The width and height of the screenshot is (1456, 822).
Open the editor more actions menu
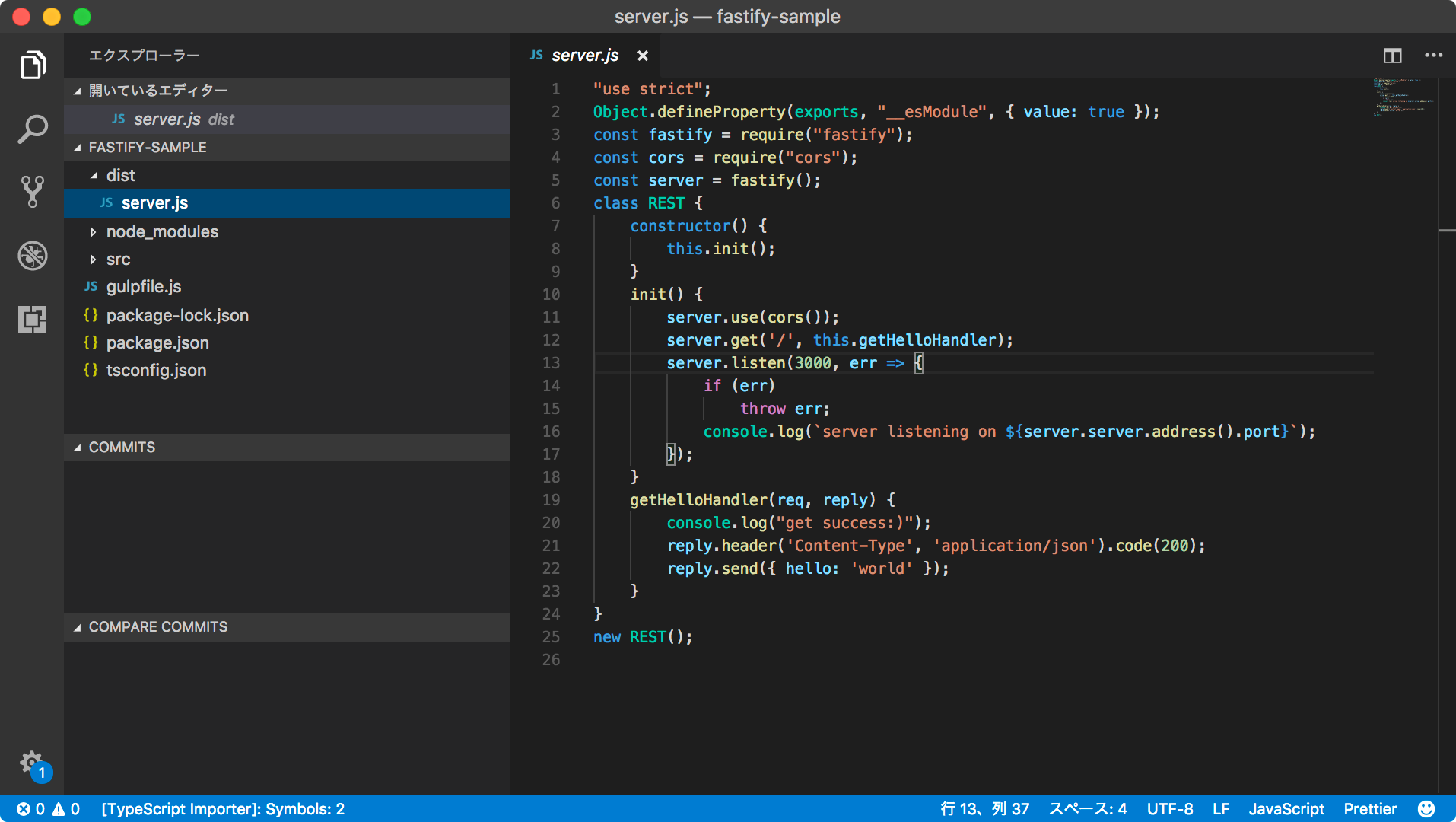1434,55
